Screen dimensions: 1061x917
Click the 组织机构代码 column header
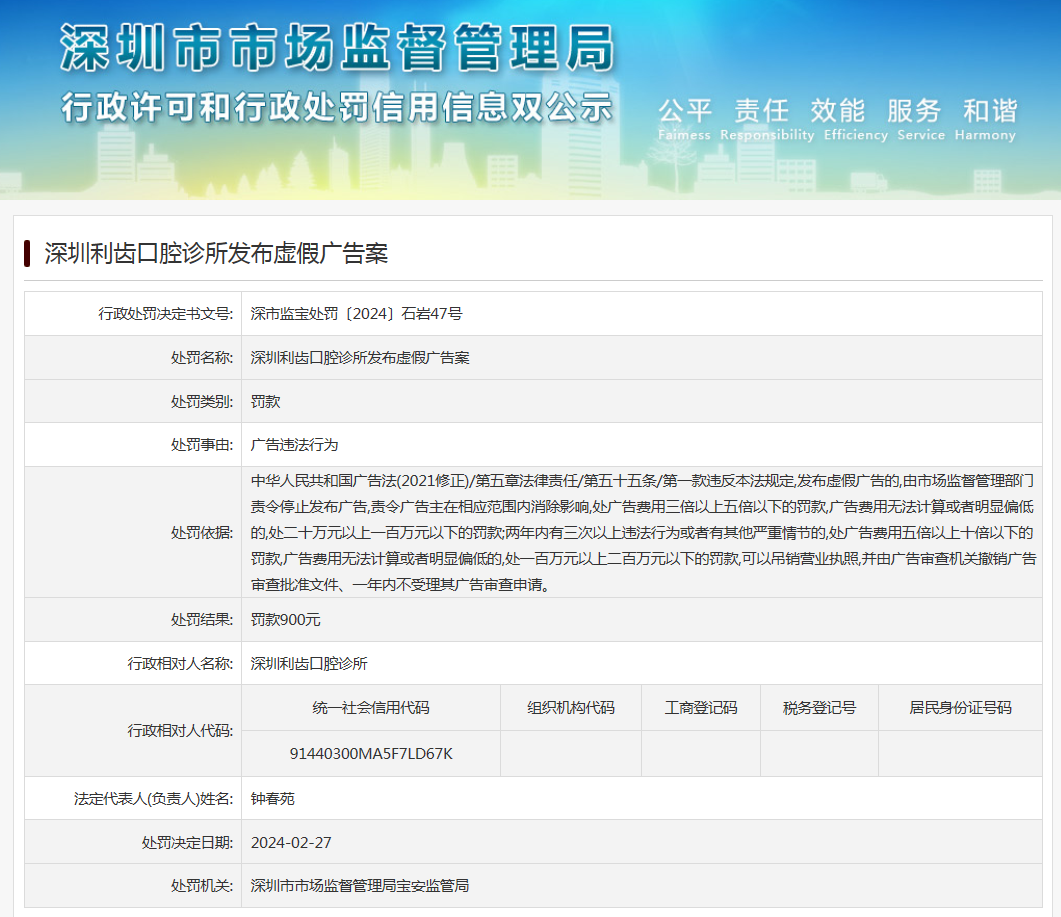click(571, 707)
